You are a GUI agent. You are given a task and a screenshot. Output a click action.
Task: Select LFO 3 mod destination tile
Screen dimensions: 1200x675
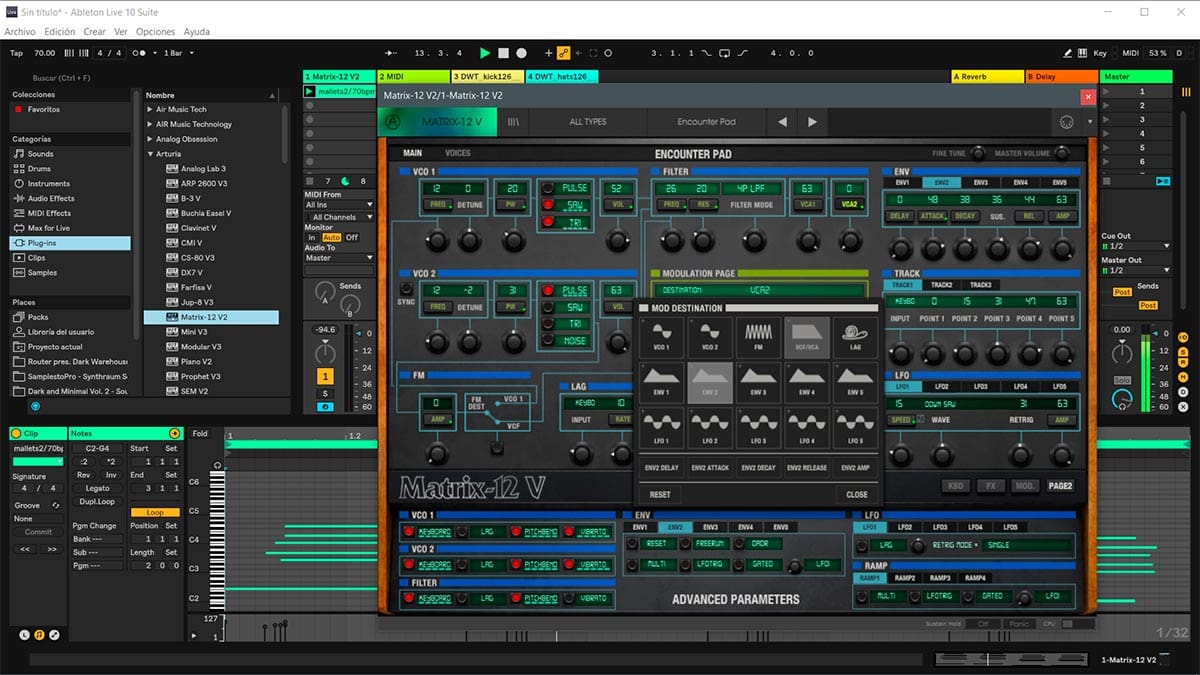coord(758,427)
